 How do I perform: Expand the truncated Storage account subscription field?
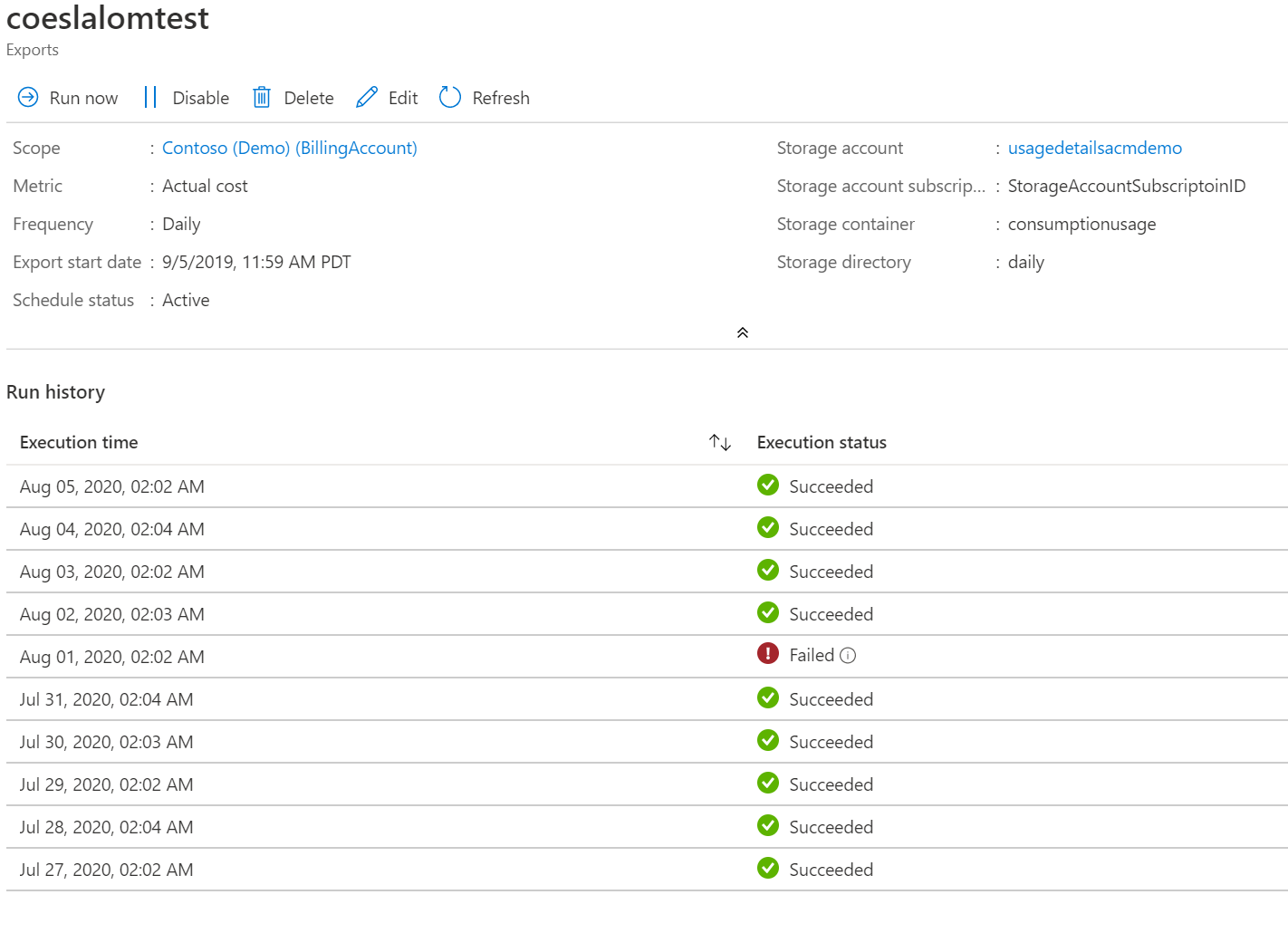pos(880,186)
